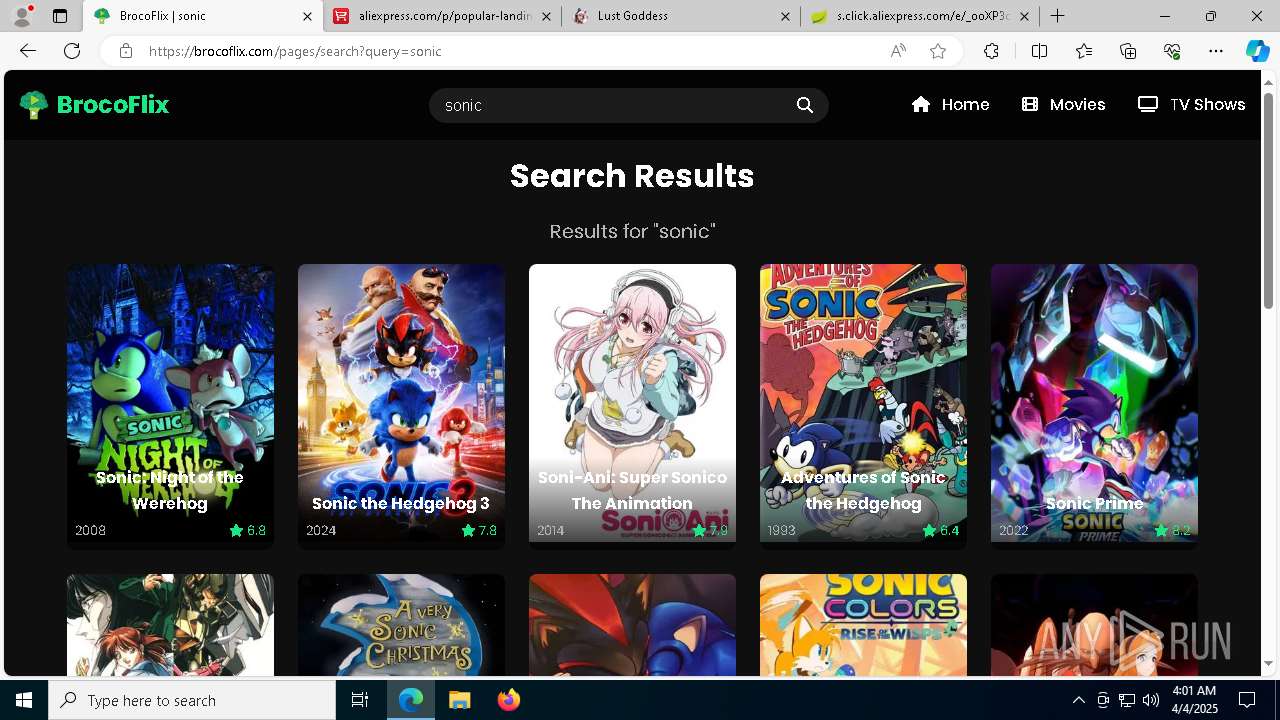
Task: Click scrollbar down arrow
Action: (x=1268, y=663)
